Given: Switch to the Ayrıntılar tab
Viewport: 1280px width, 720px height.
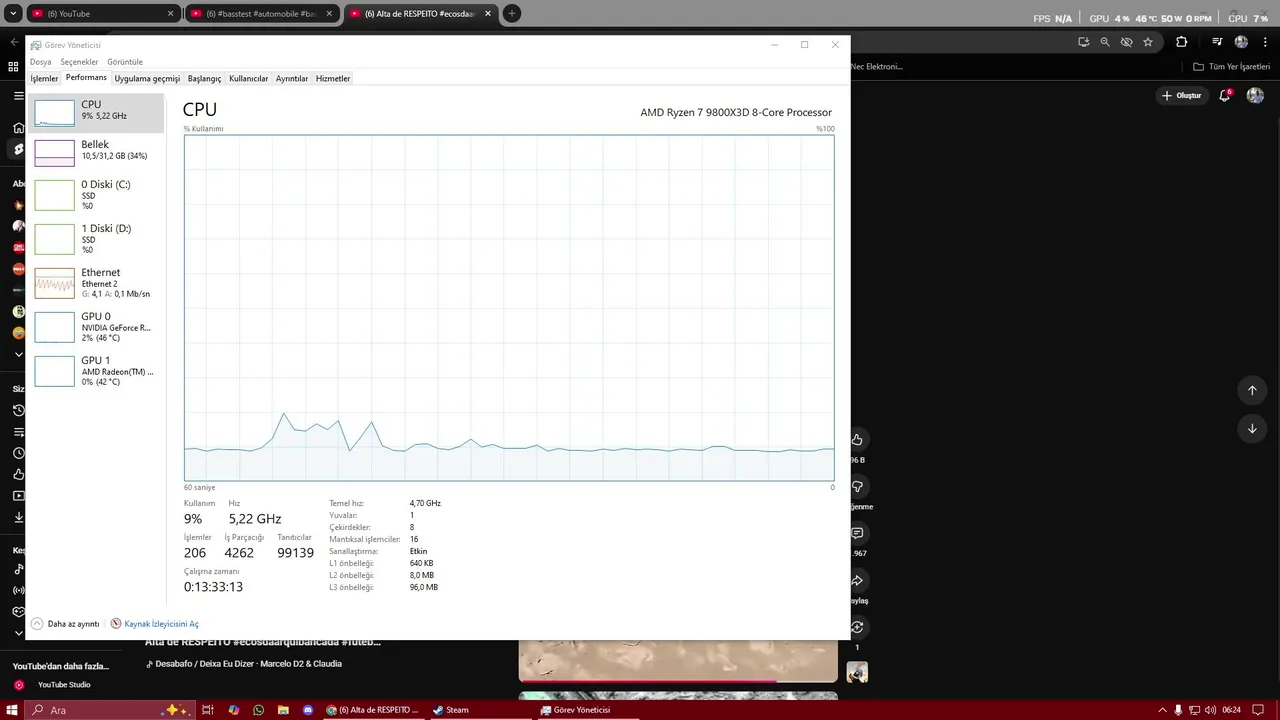Looking at the screenshot, I should pos(292,78).
